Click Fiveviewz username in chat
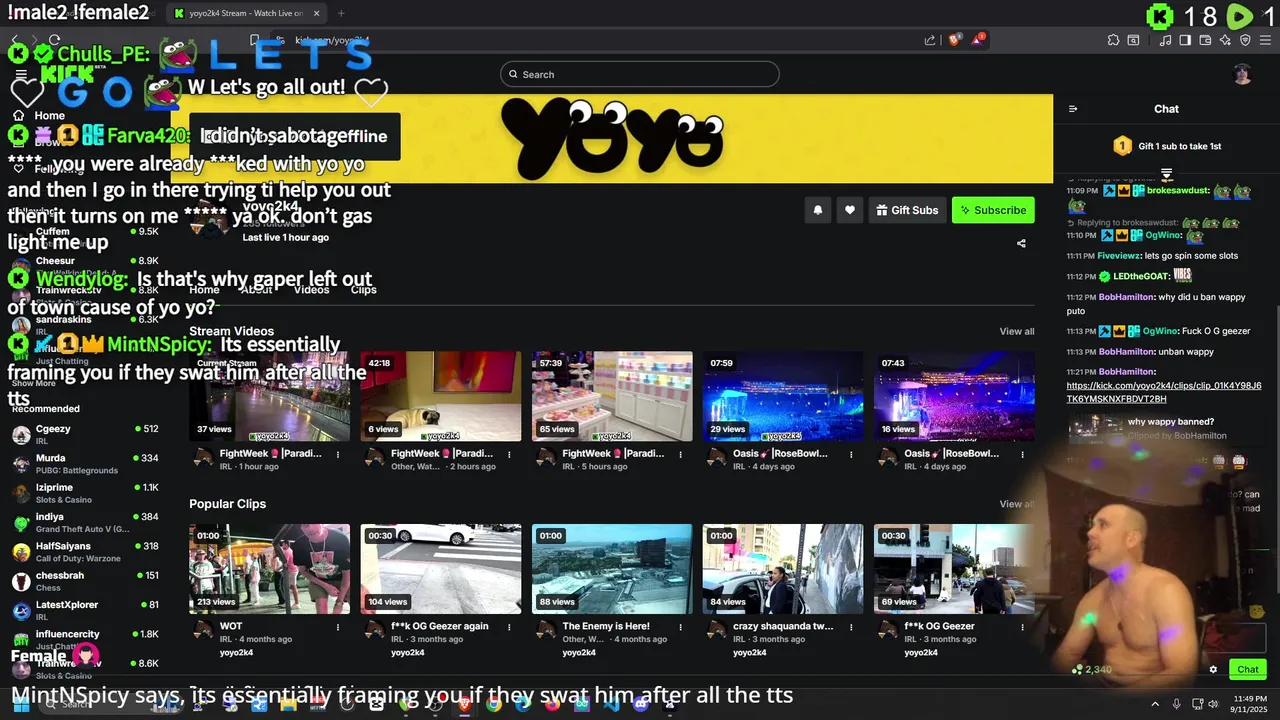1280x720 pixels. click(x=1119, y=256)
